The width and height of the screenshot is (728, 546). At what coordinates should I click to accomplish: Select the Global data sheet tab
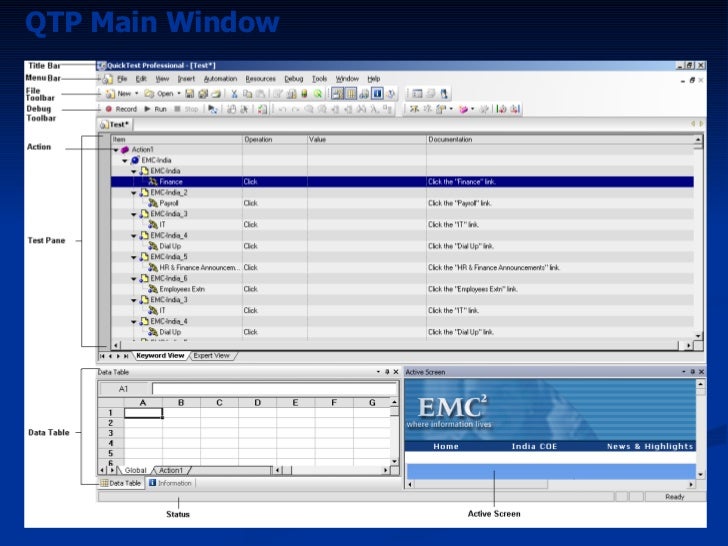point(135,470)
